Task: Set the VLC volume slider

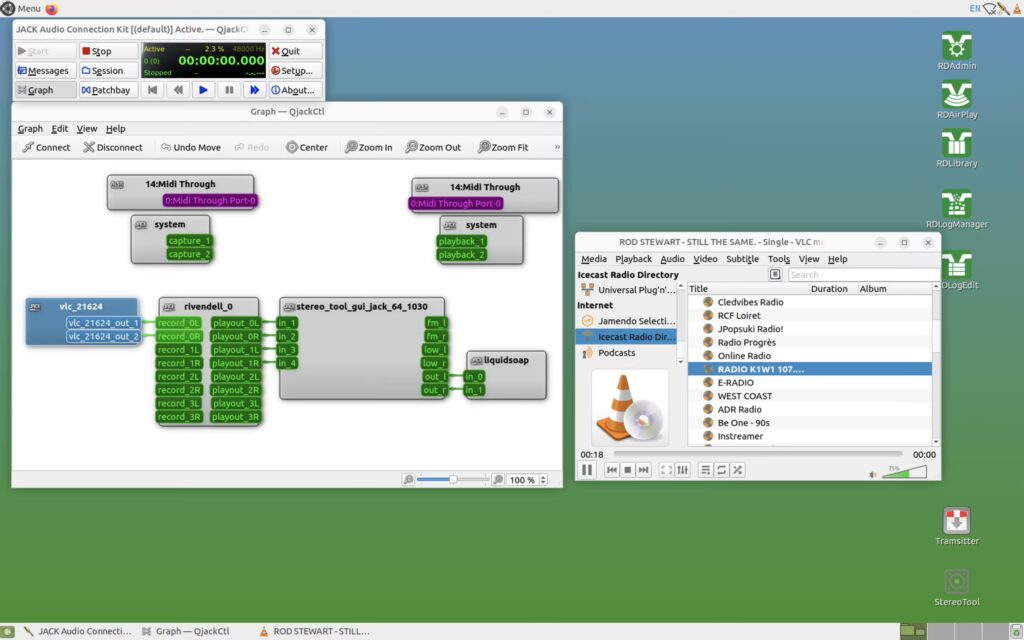Action: pyautogui.click(x=904, y=472)
